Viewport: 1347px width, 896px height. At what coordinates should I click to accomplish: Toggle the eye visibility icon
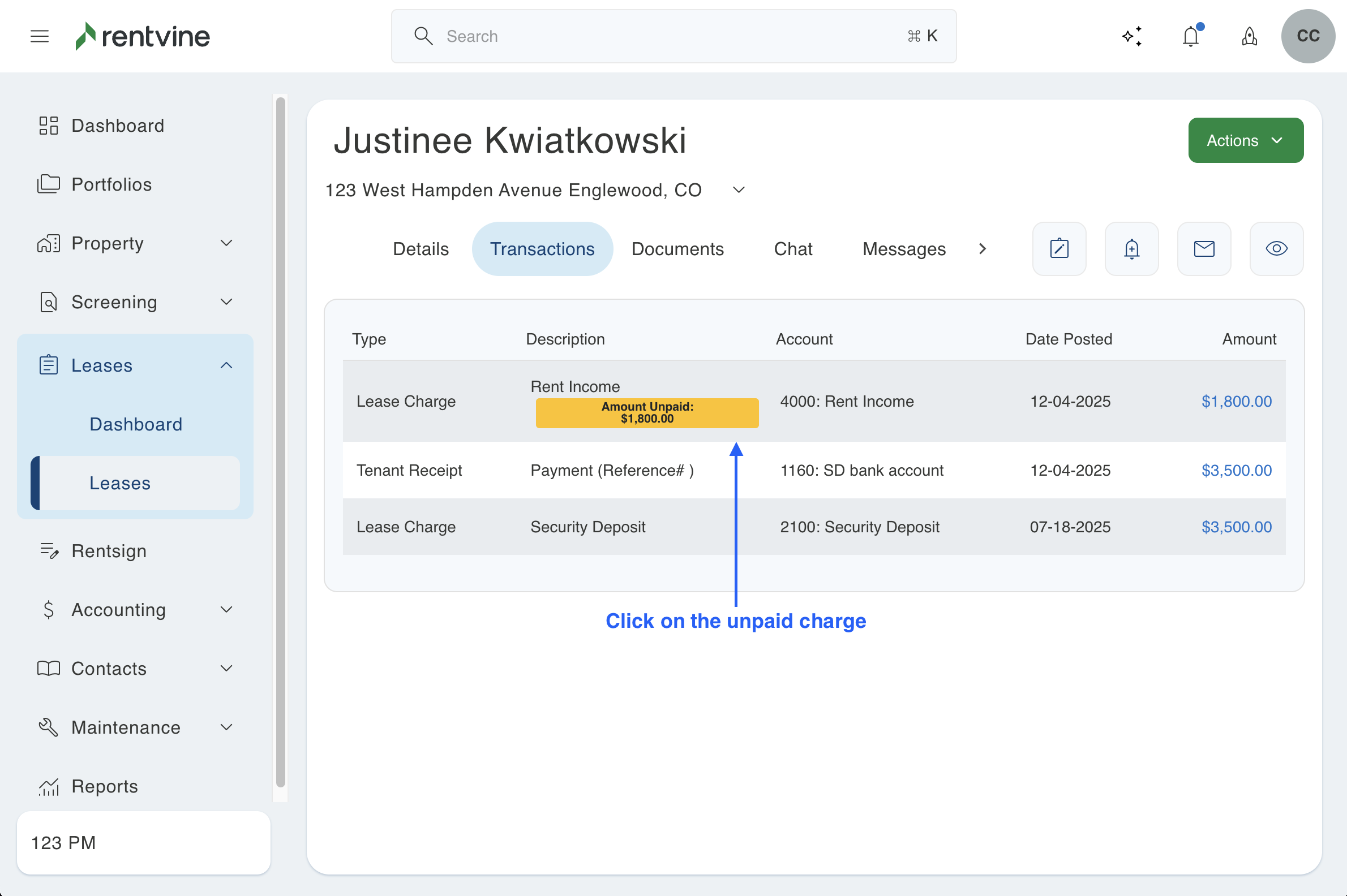coord(1276,248)
